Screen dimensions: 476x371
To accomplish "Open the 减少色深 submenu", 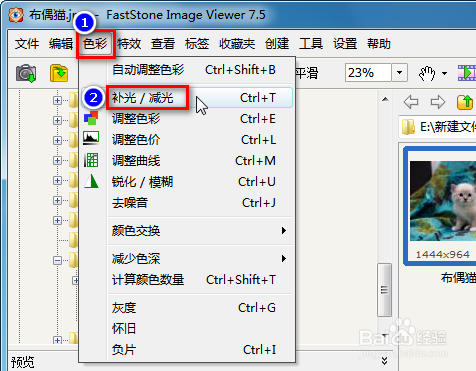I will (x=187, y=259).
